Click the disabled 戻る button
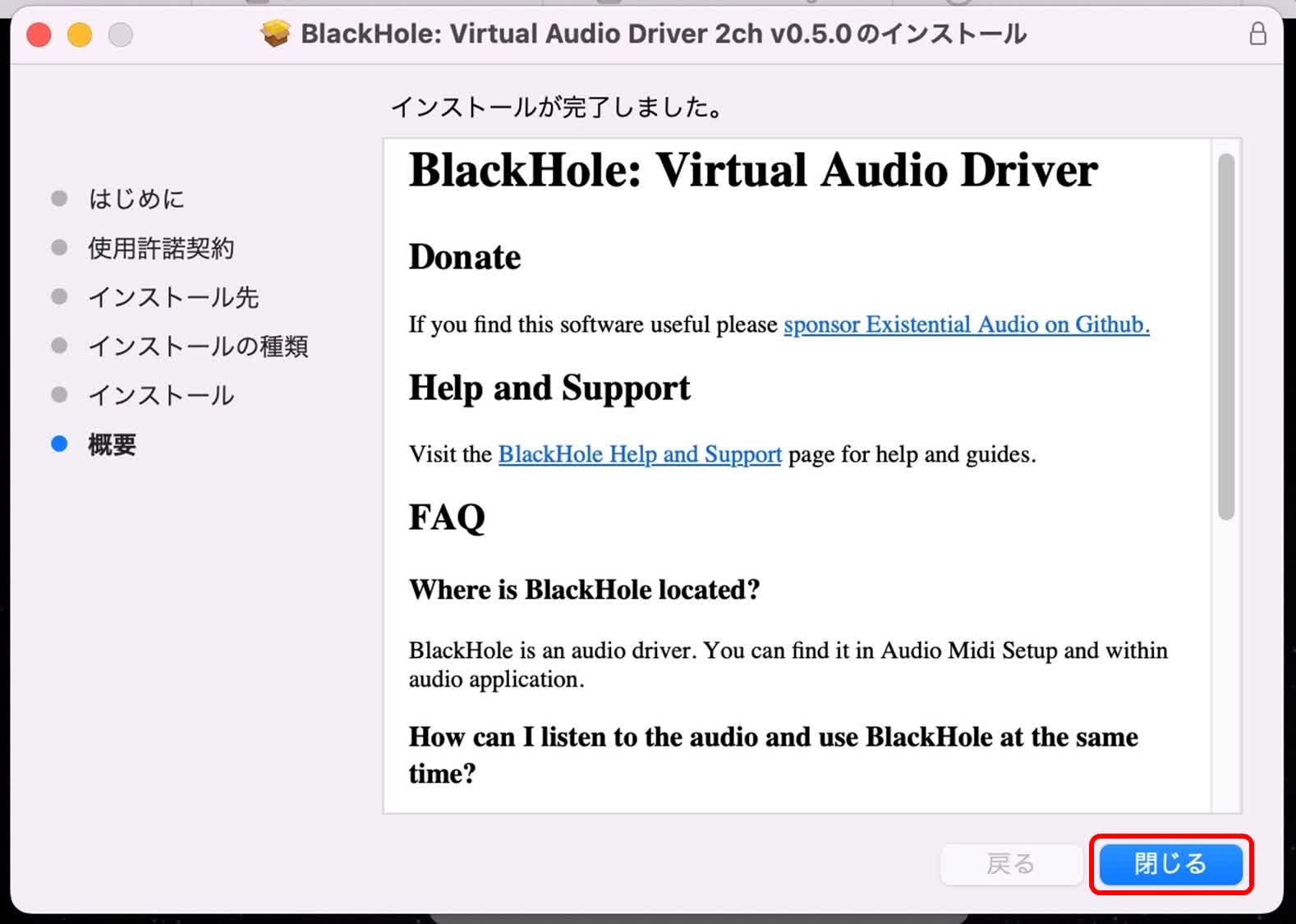The height and width of the screenshot is (924, 1296). [1011, 864]
